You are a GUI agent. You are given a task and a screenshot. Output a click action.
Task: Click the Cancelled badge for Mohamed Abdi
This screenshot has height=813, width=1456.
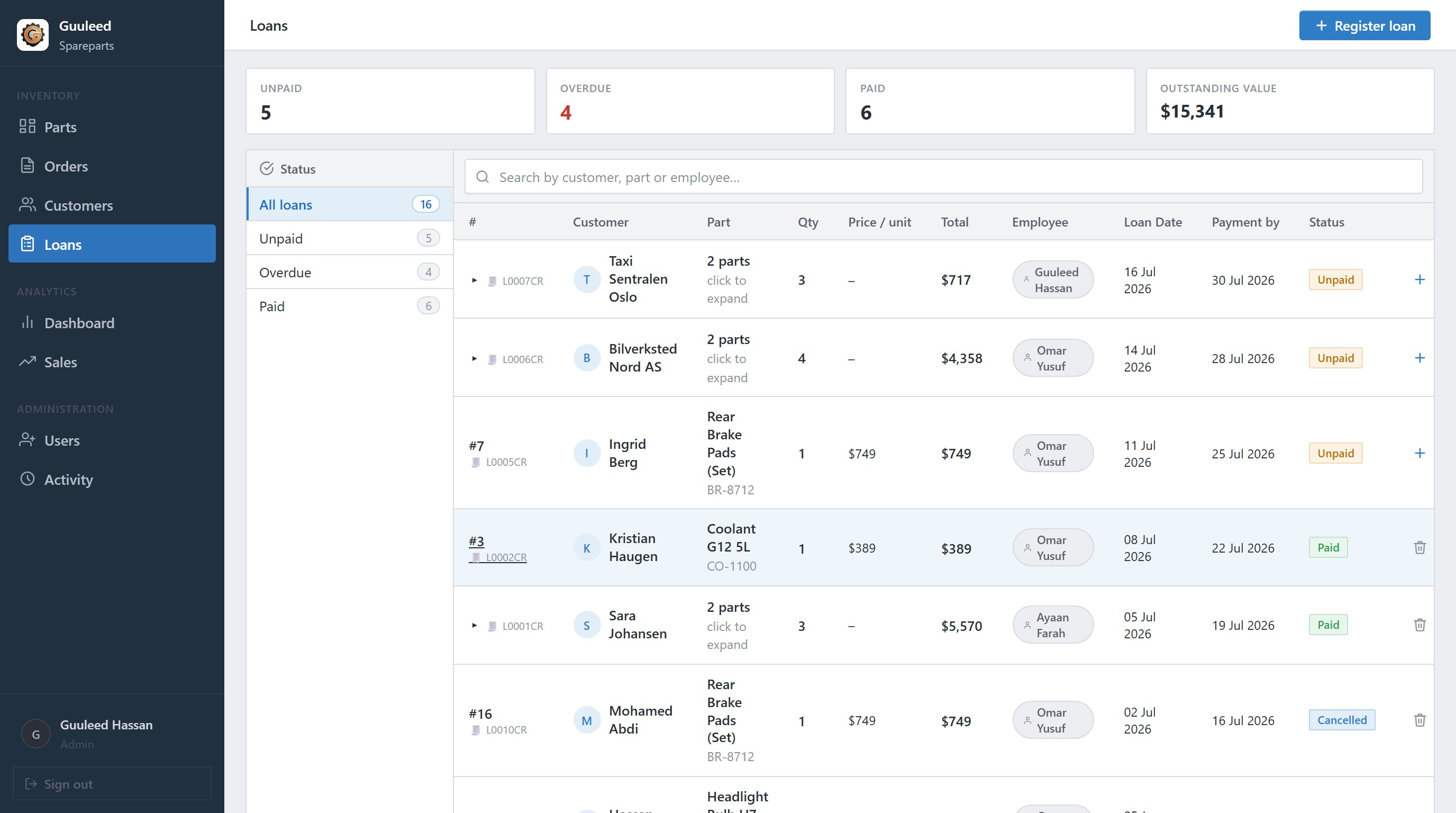[x=1342, y=720]
